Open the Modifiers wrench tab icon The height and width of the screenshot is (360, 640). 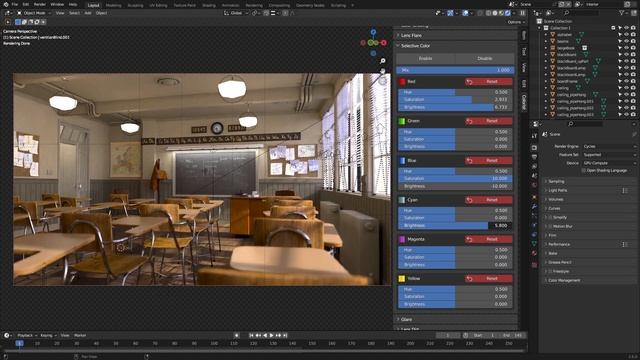(534, 207)
